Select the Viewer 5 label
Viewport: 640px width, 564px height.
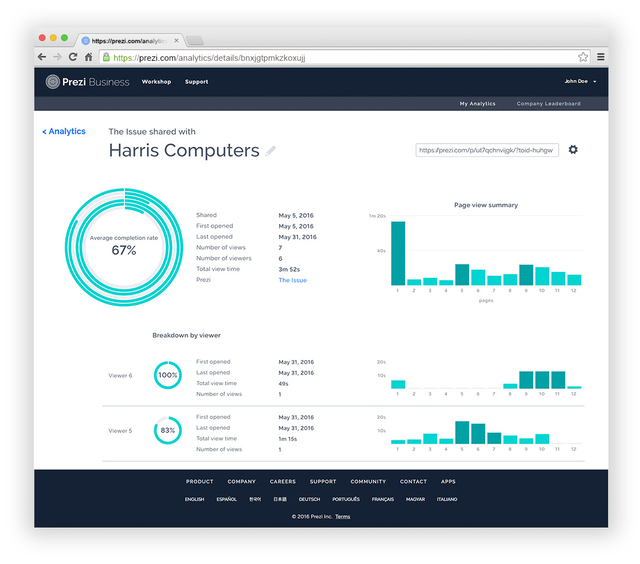(x=120, y=431)
